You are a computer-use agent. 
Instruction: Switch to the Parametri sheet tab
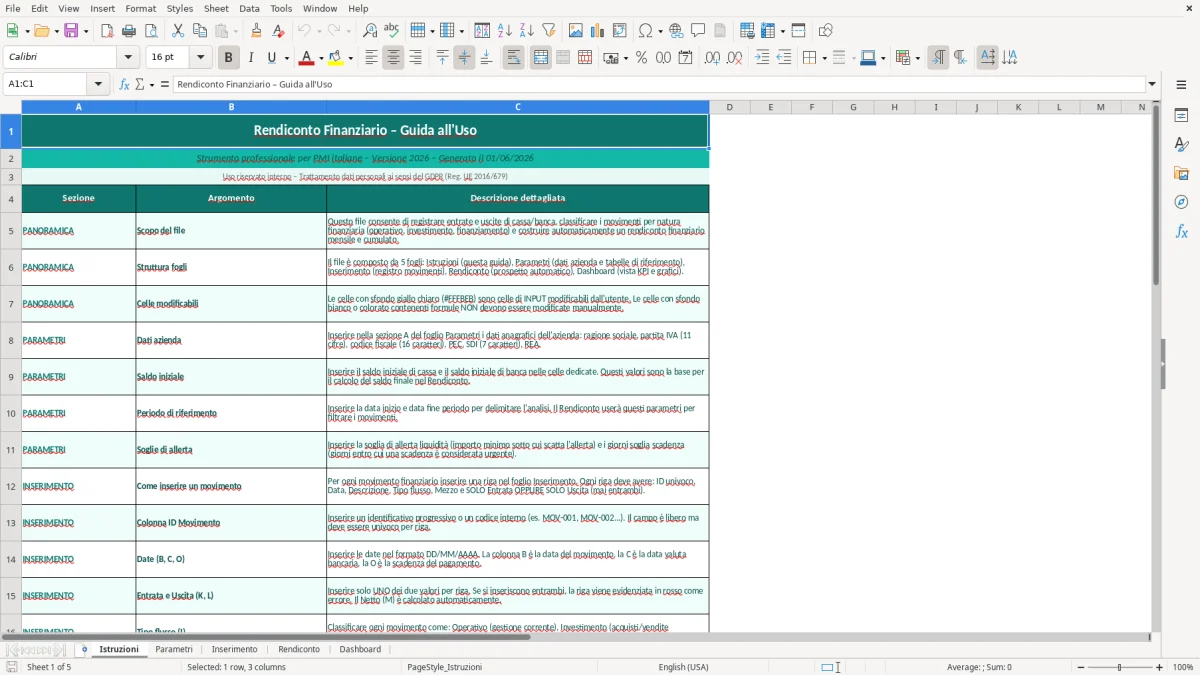pos(174,649)
